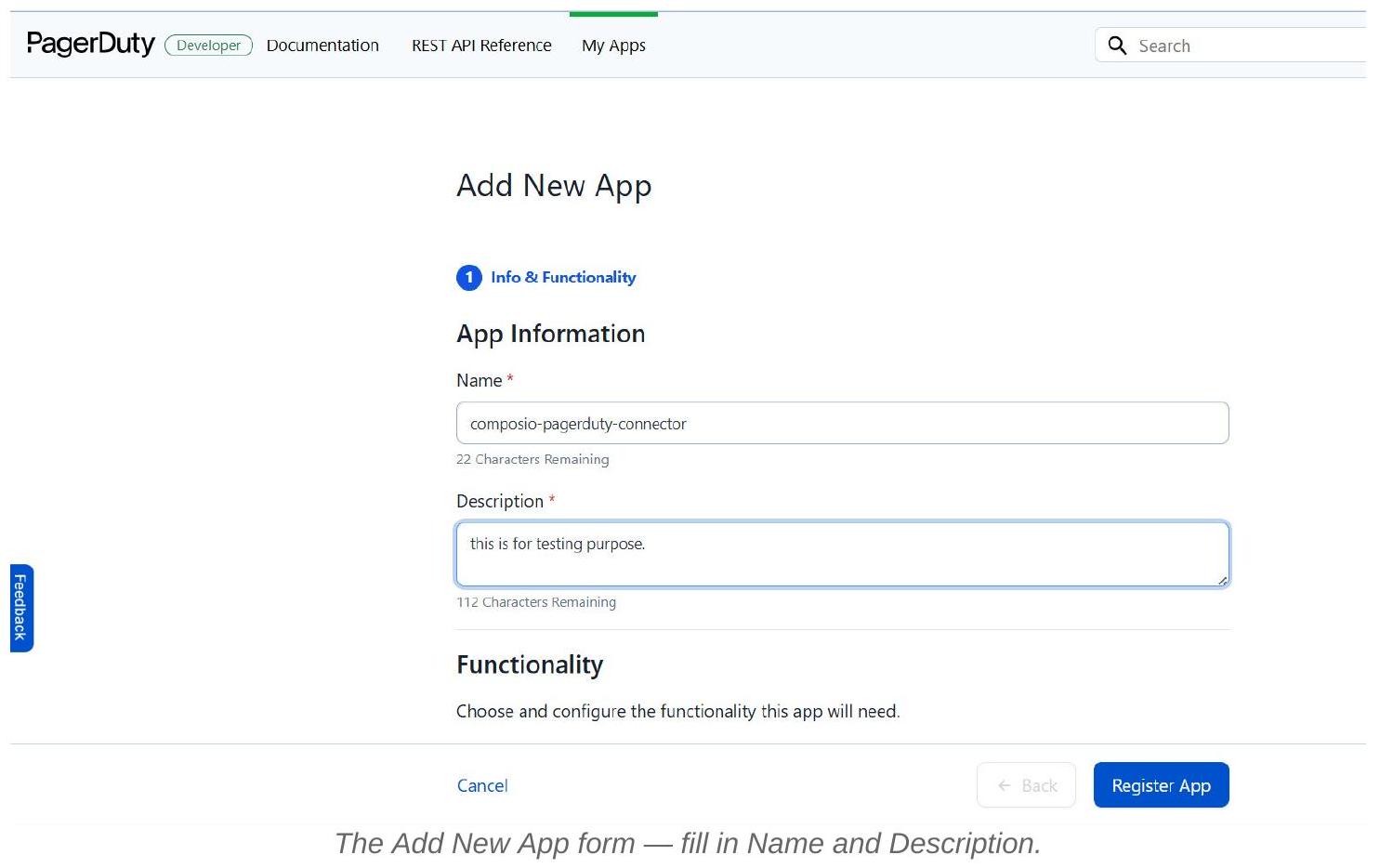This screenshot has width=1380, height=868.
Task: Click the App Information heading
Action: pos(550,334)
